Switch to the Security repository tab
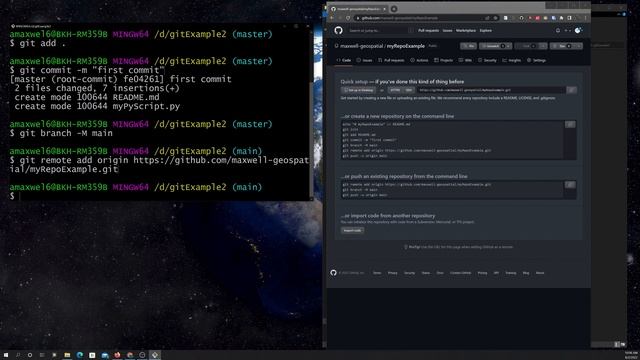The image size is (640, 360). point(487,60)
